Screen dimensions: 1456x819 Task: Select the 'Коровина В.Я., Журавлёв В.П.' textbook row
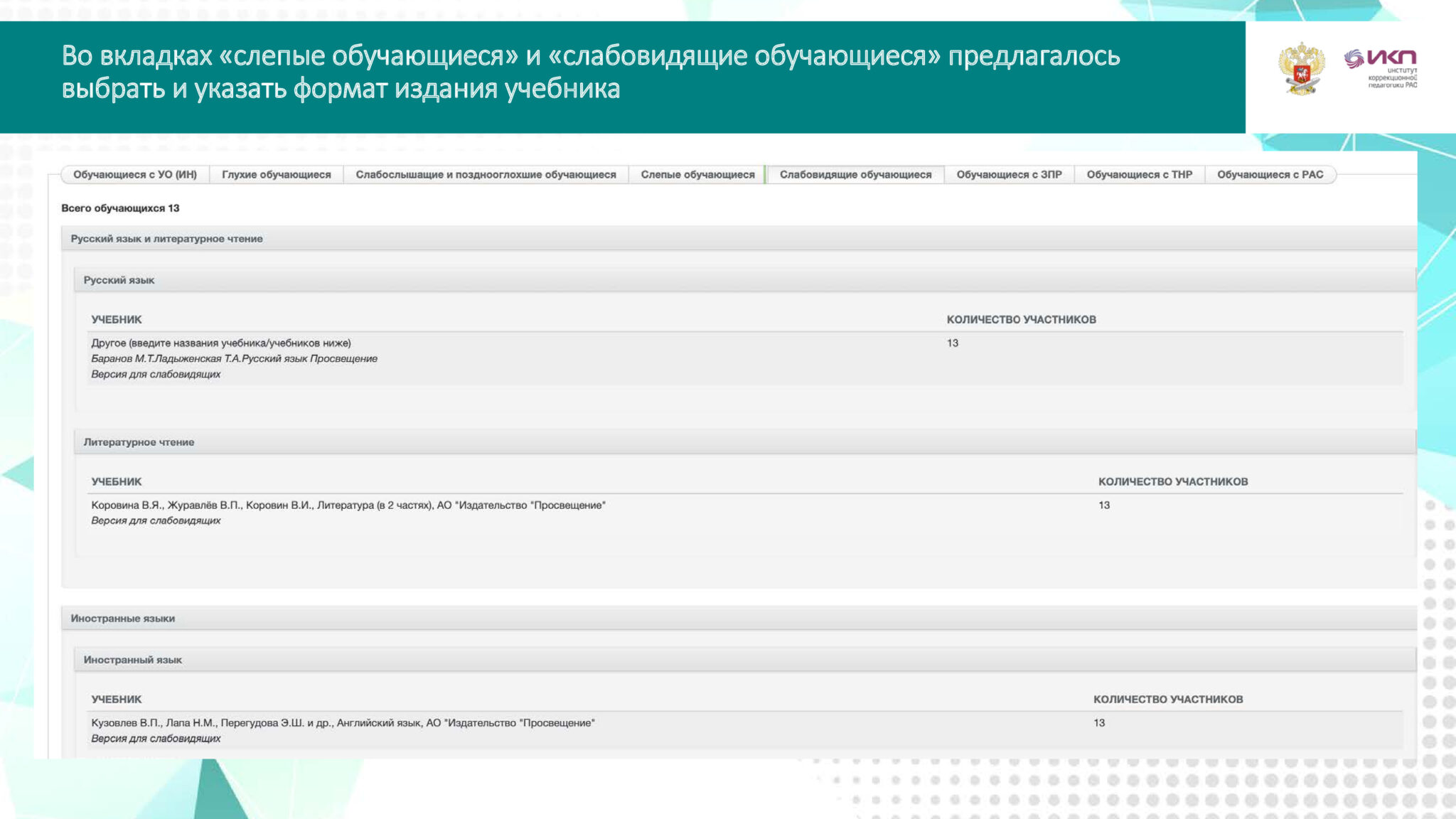[745, 513]
